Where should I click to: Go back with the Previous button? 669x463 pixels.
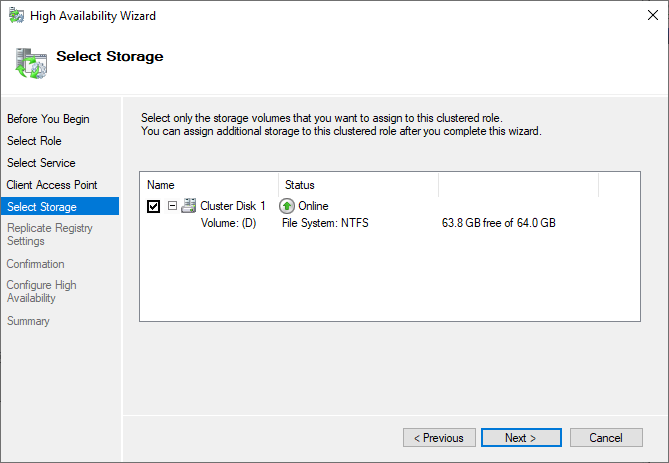tap(439, 438)
